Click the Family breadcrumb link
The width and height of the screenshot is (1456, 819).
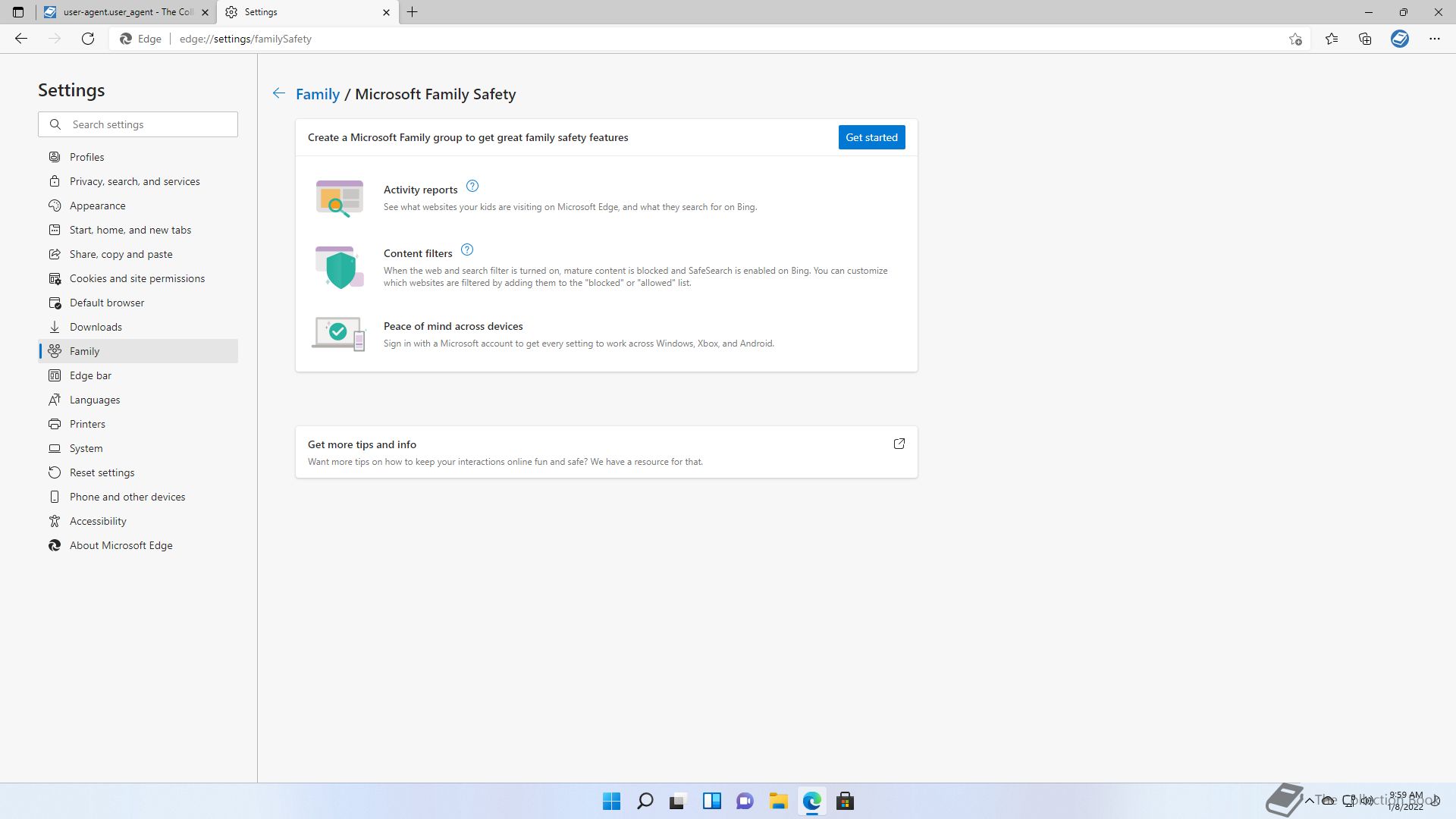point(317,94)
